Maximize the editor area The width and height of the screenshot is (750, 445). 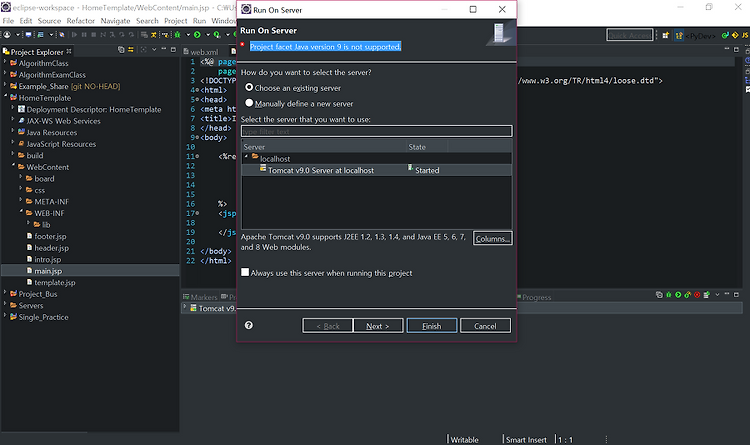(x=737, y=49)
